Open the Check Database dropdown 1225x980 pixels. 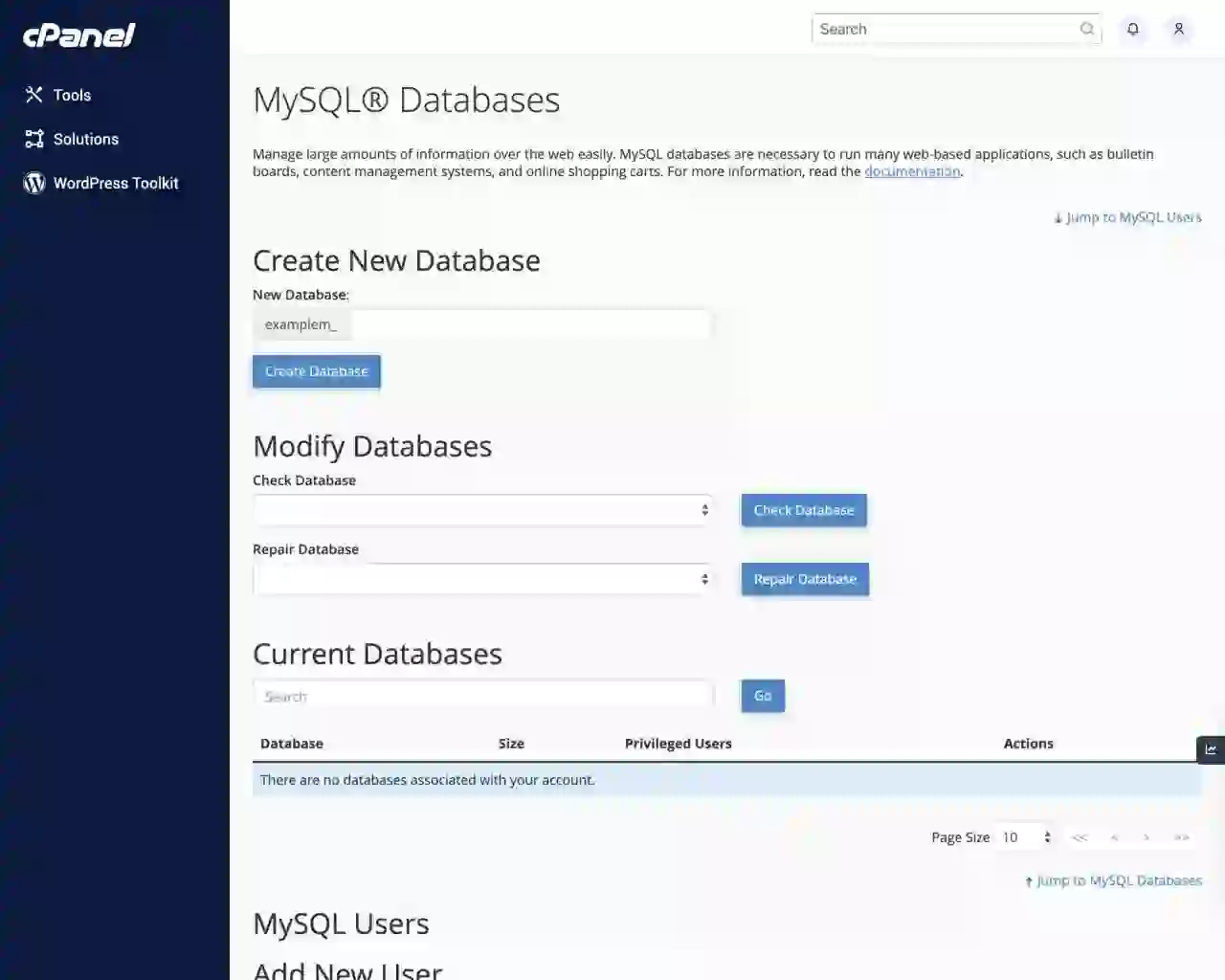483,510
